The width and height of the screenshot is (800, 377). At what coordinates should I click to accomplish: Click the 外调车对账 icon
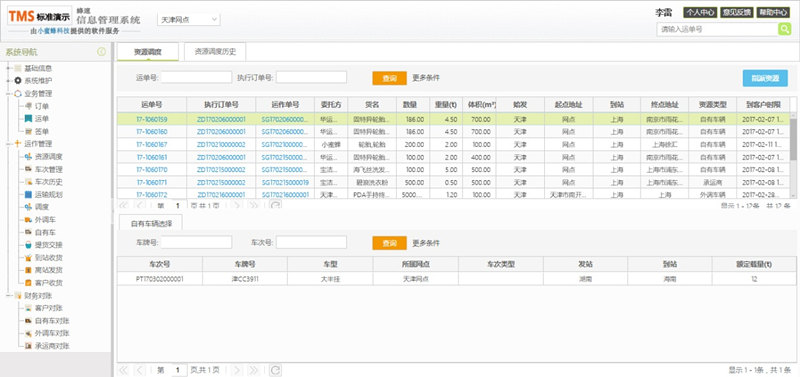point(29,333)
